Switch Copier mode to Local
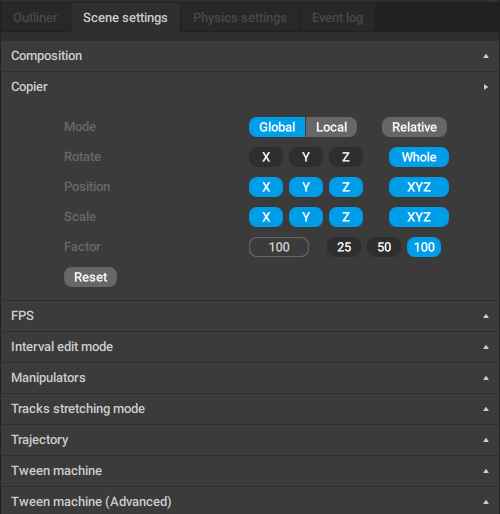Screen dimensions: 500x514 tap(331, 127)
